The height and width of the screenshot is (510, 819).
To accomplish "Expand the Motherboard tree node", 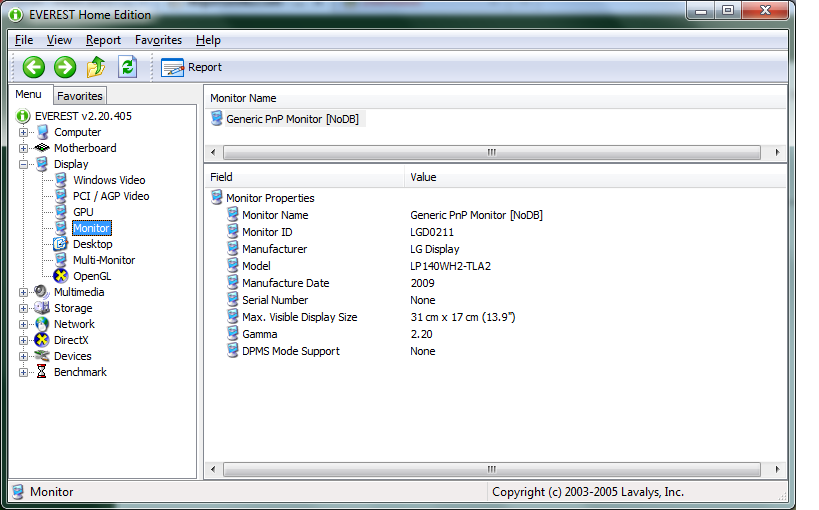I will point(24,148).
